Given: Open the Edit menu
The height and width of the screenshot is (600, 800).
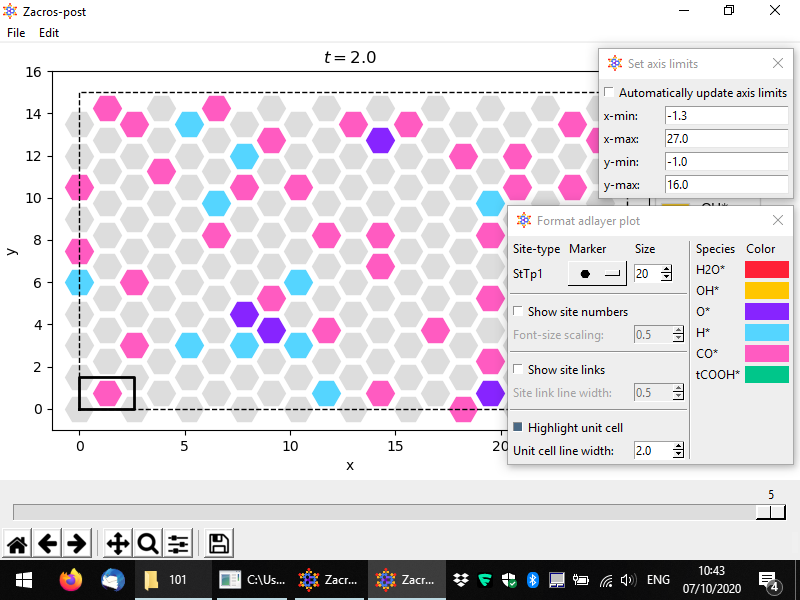Looking at the screenshot, I should [49, 33].
